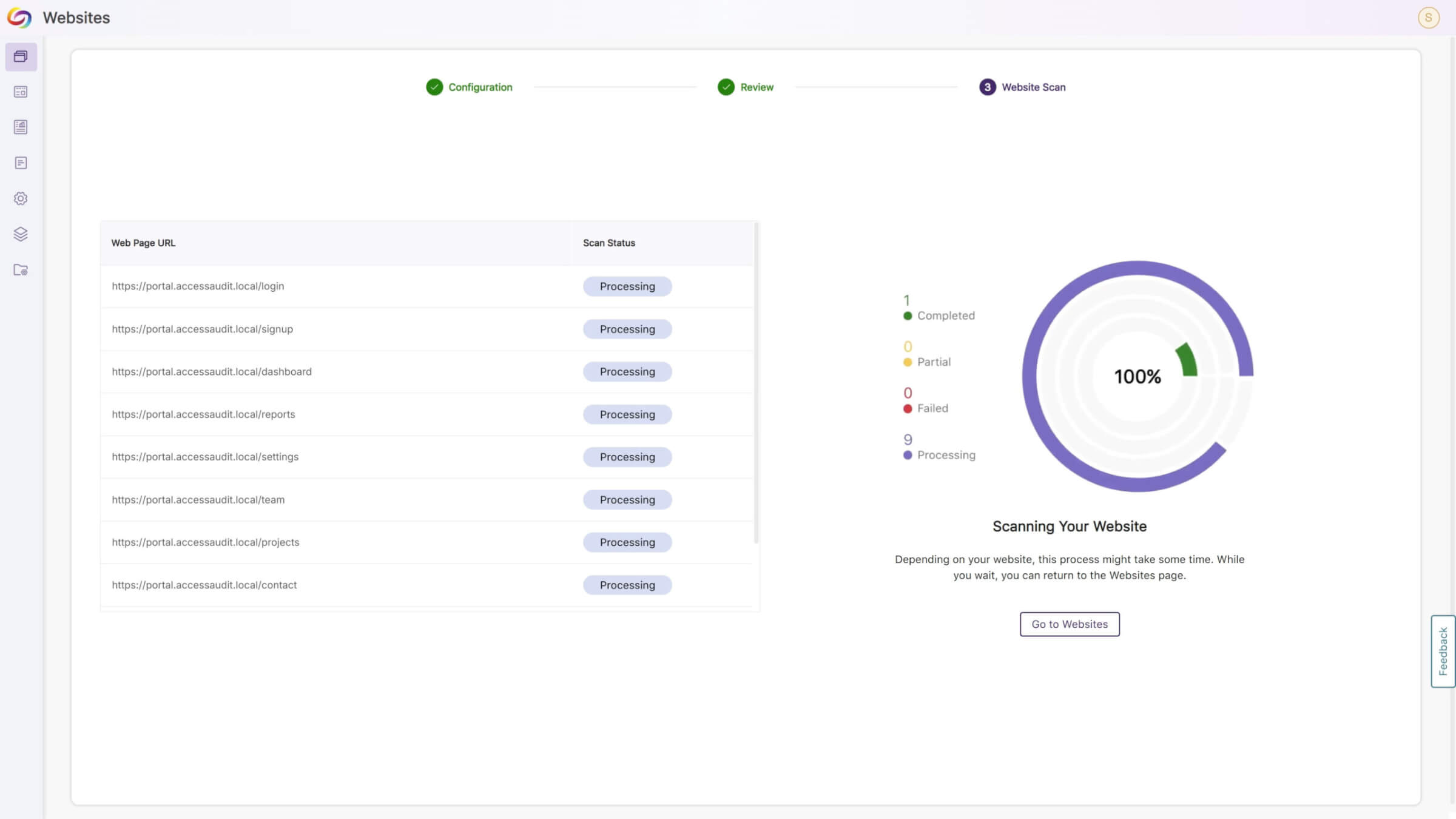Click Processing badge for the projects page

627,542
